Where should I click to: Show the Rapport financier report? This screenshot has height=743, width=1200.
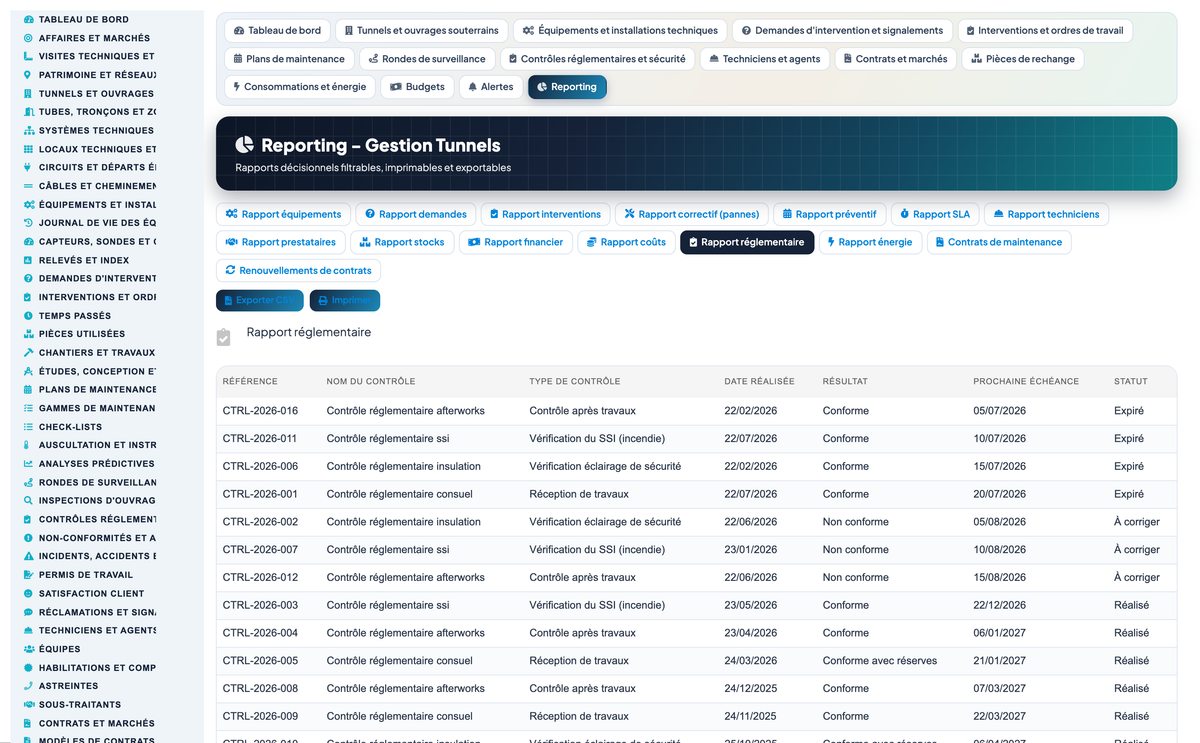coord(516,242)
